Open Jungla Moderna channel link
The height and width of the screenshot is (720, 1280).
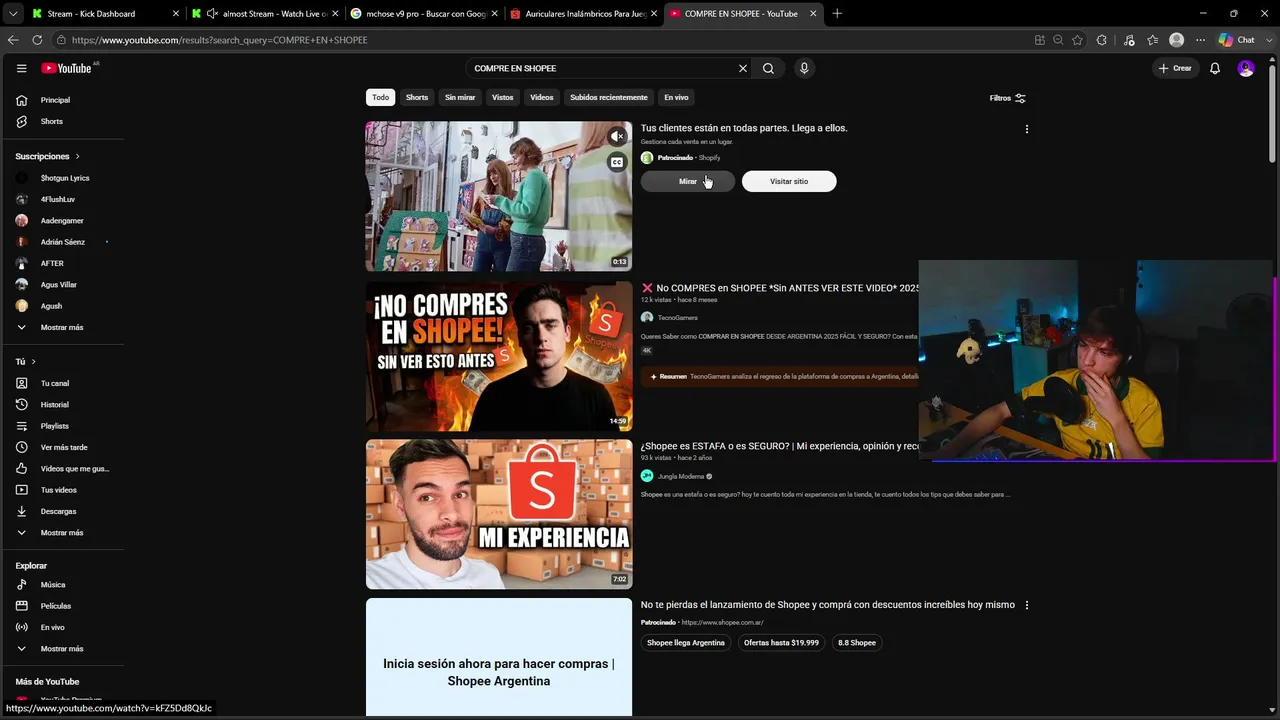tap(681, 476)
